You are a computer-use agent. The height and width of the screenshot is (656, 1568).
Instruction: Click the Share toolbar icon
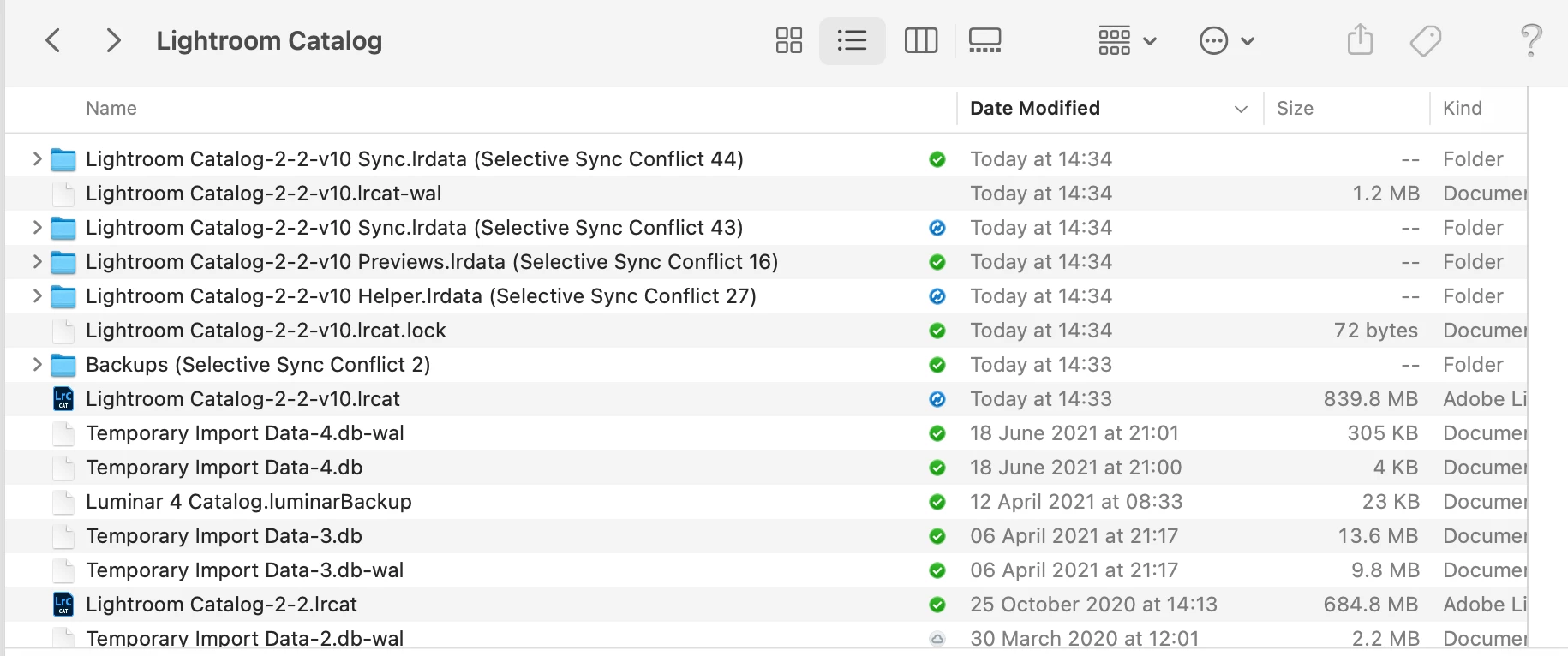(1360, 40)
